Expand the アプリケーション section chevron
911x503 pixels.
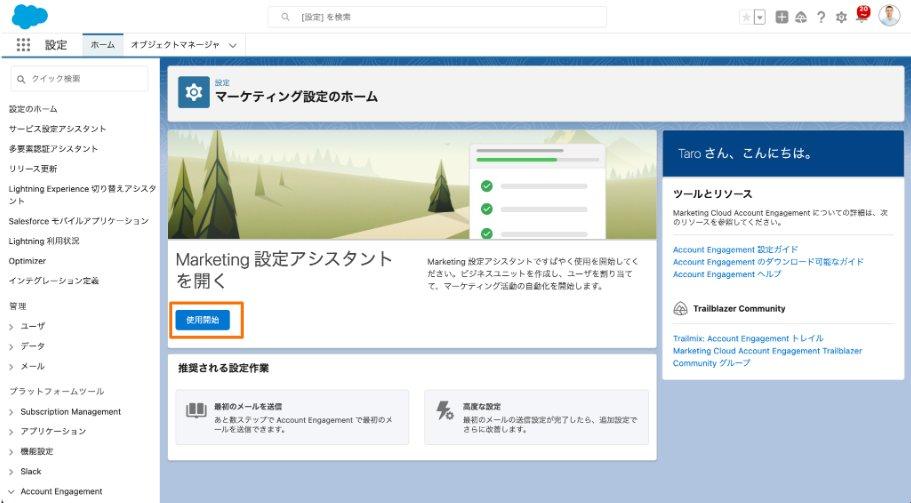point(11,432)
